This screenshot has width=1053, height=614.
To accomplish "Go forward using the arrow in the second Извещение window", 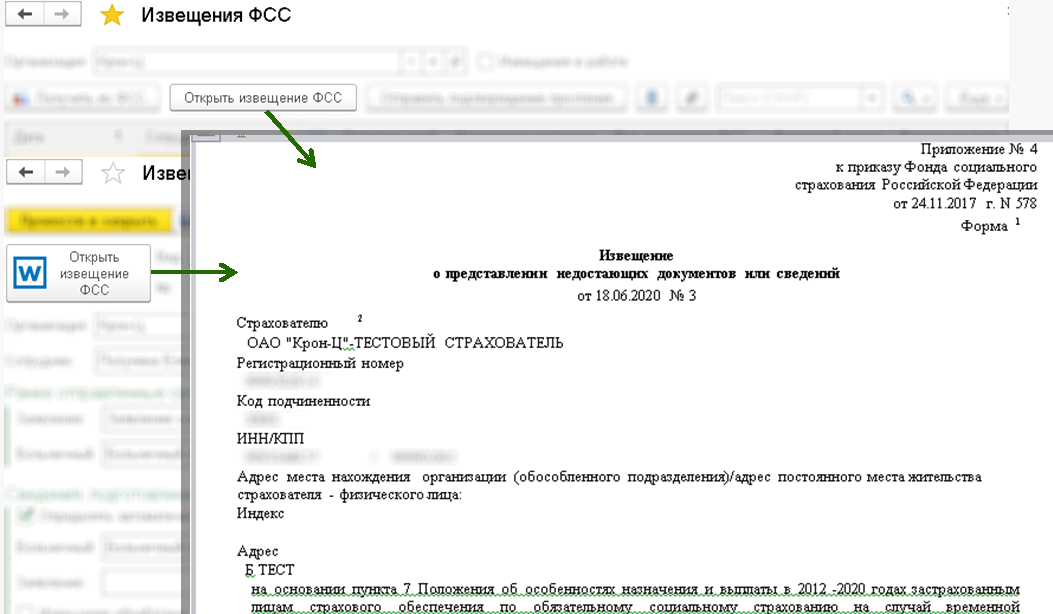I will (63, 172).
